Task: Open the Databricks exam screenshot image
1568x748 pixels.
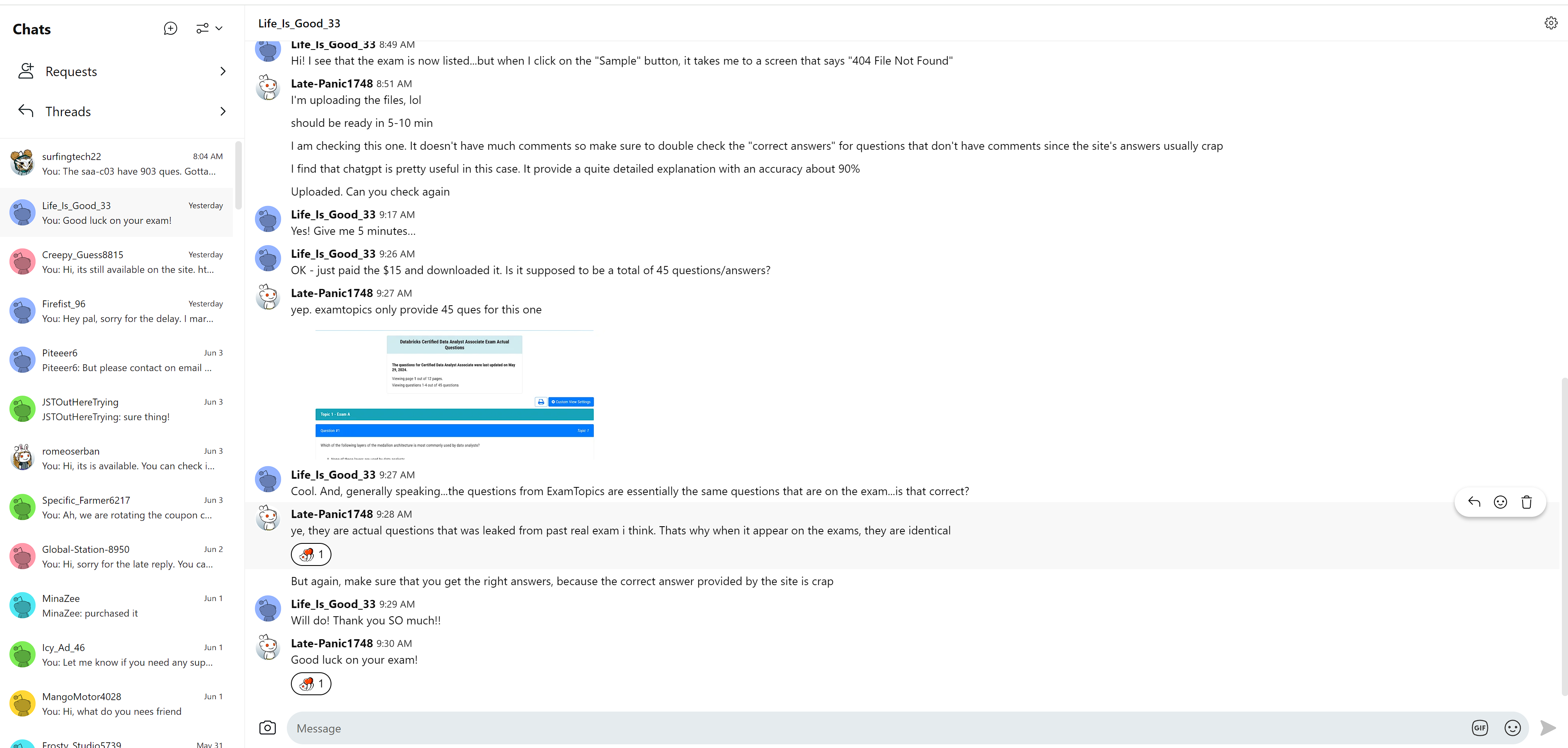Action: (x=454, y=394)
